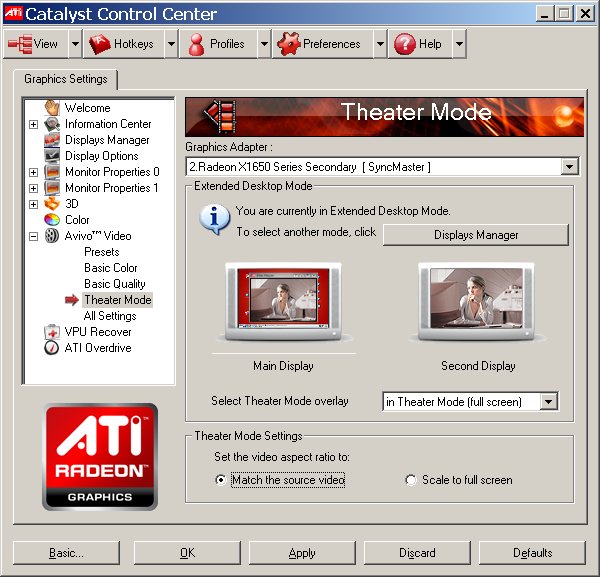Image resolution: width=600 pixels, height=577 pixels.
Task: Open the Profiles menu label
Action: click(x=227, y=44)
